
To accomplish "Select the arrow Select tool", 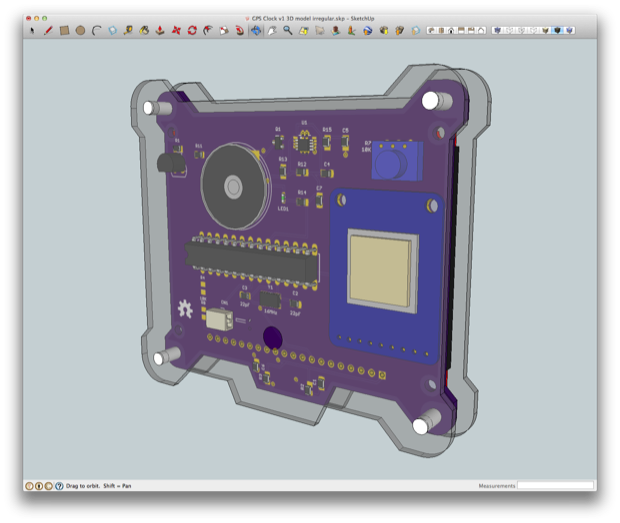I will click(32, 30).
